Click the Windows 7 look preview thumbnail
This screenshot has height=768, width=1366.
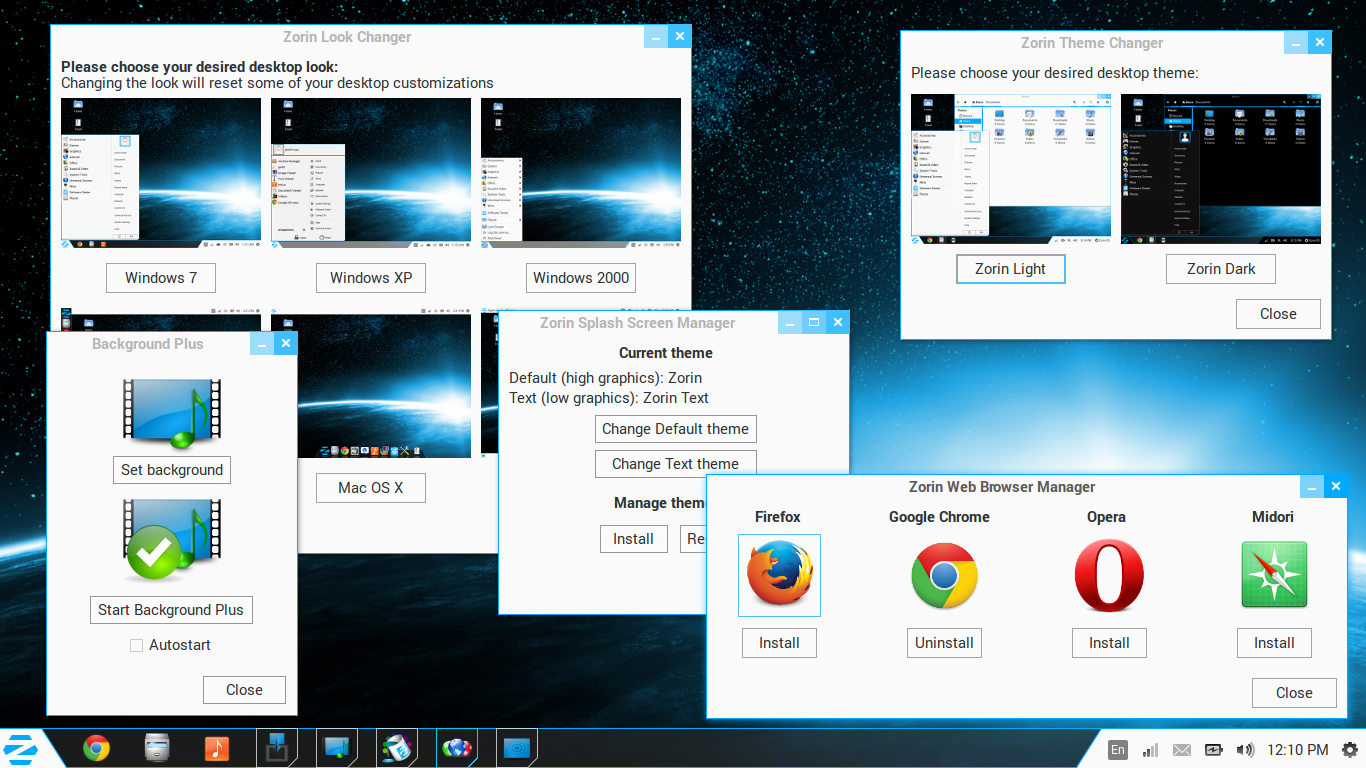pyautogui.click(x=161, y=173)
